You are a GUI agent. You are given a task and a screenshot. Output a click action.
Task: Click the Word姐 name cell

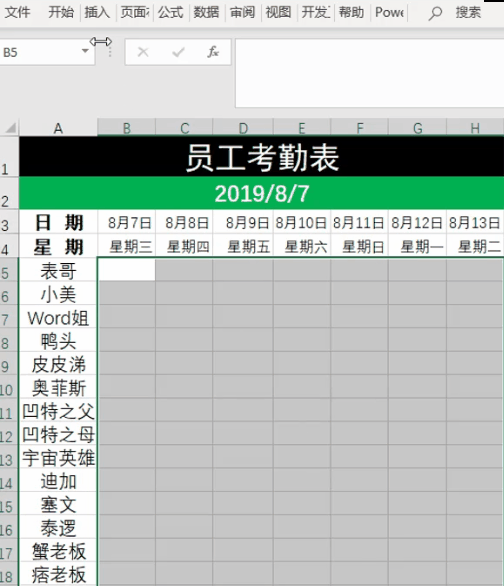pyautogui.click(x=58, y=317)
